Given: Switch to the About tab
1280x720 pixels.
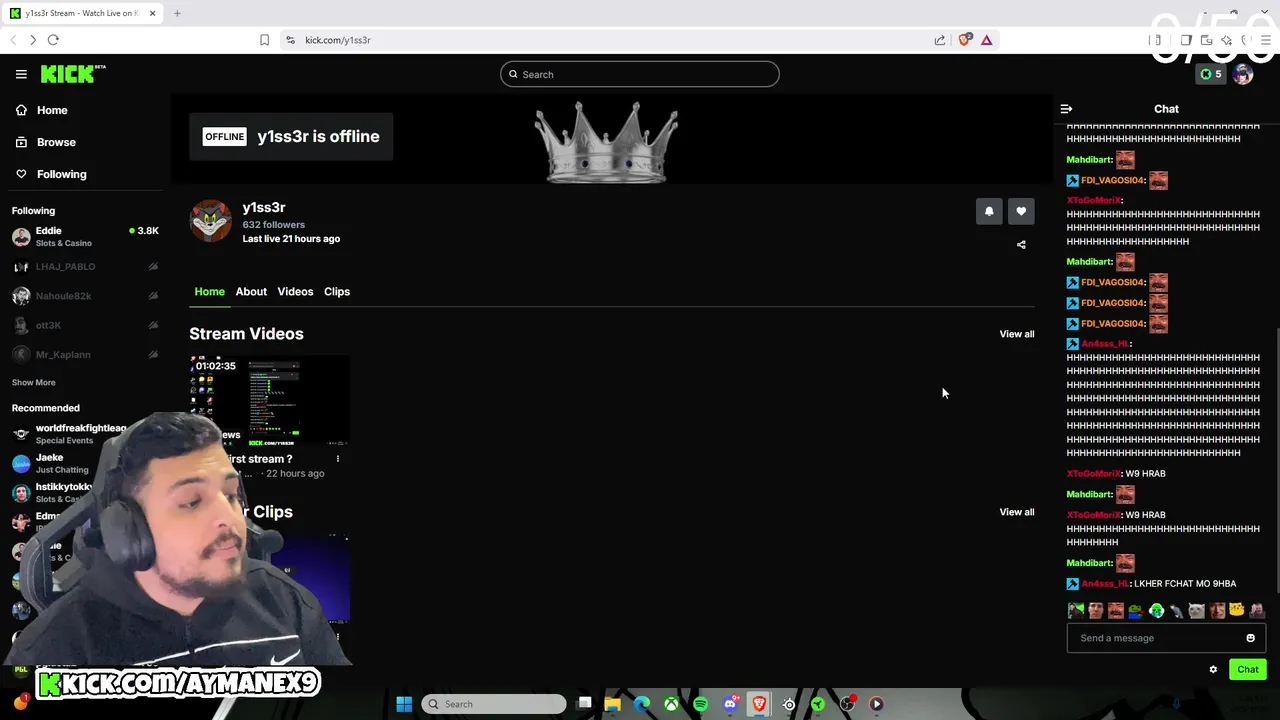Looking at the screenshot, I should tap(251, 291).
